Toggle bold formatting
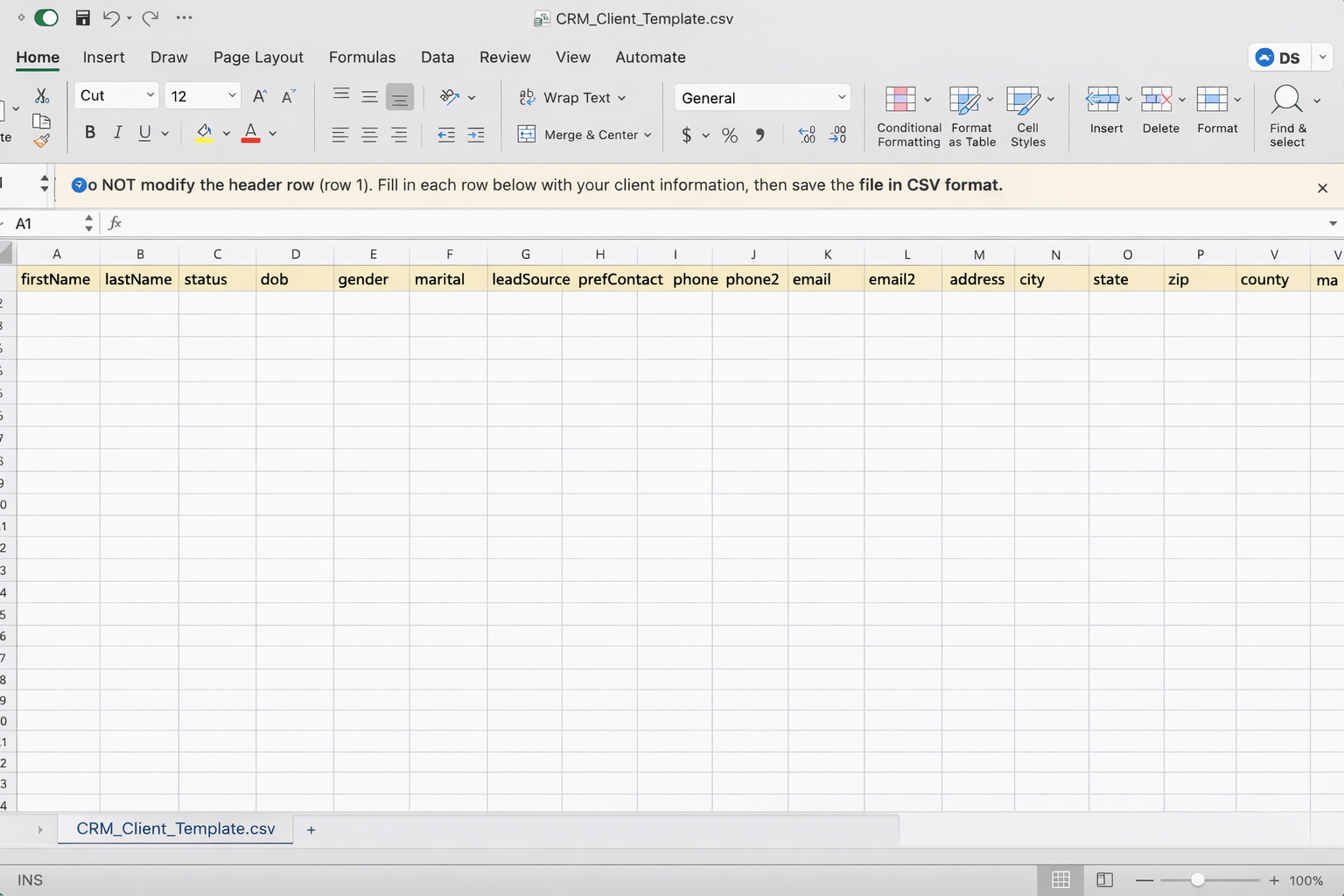This screenshot has width=1344, height=896. pyautogui.click(x=89, y=132)
